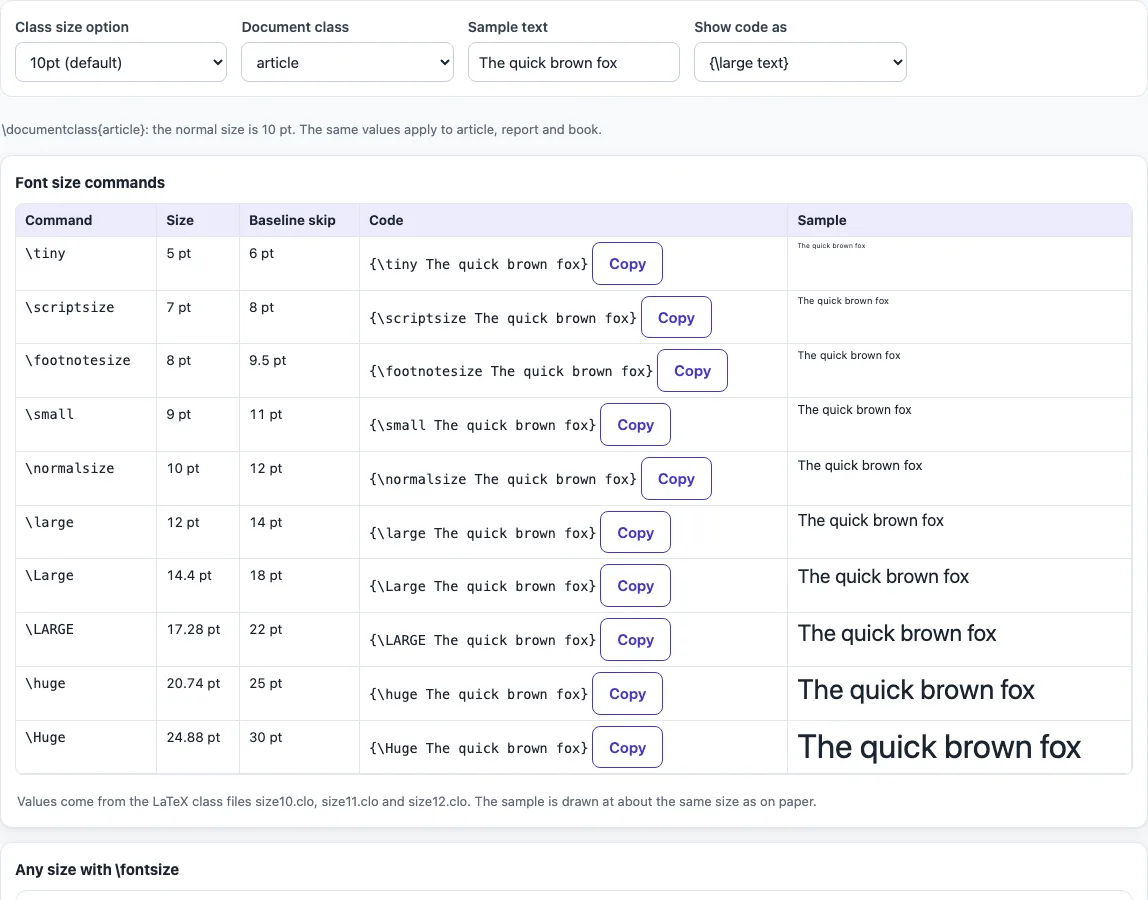Copy the \LARGE 17.28 pt code snippet
The image size is (1148, 900).
[x=635, y=640]
